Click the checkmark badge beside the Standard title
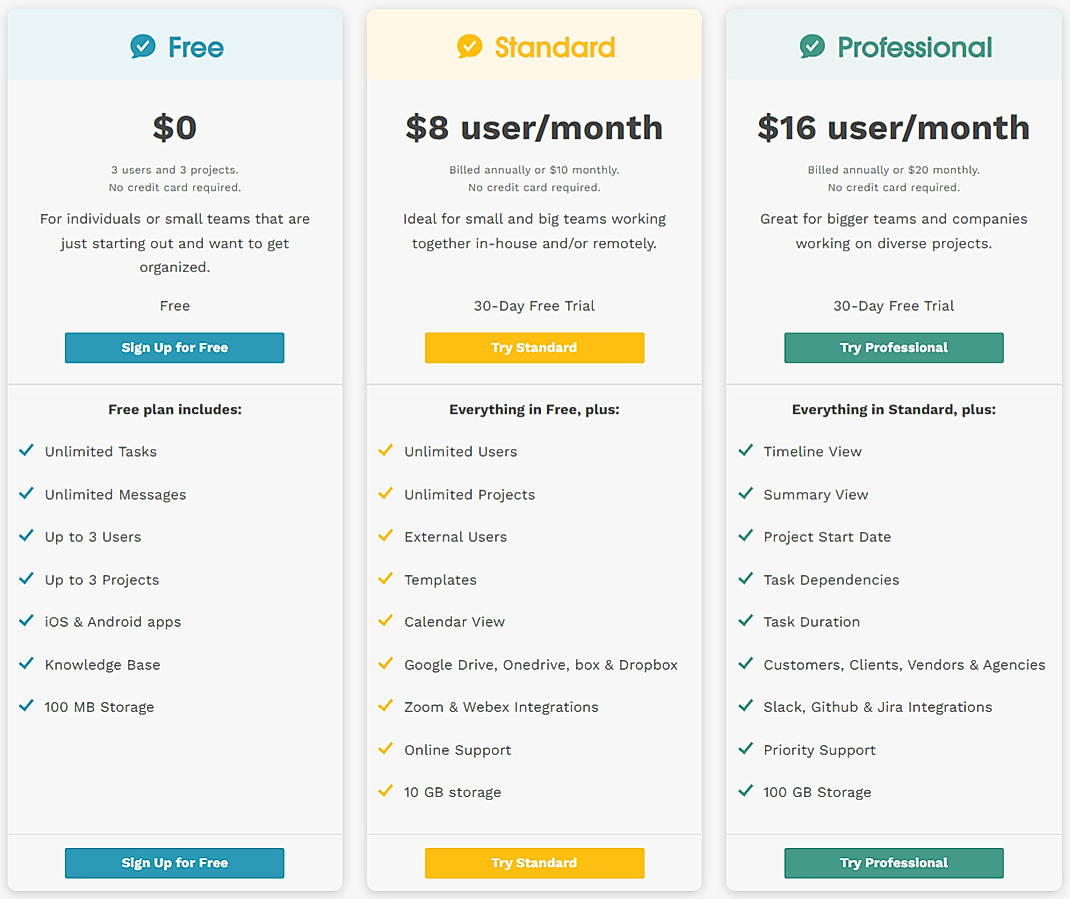The height and width of the screenshot is (899, 1070). (x=468, y=46)
